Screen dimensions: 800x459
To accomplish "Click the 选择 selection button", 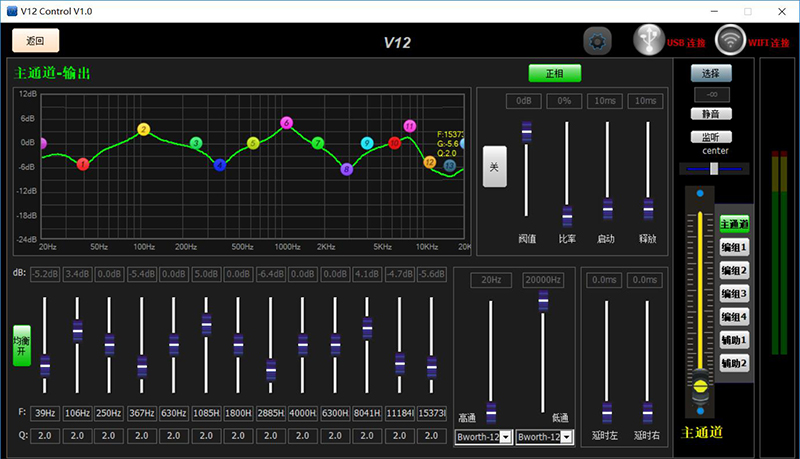I will pyautogui.click(x=710, y=73).
